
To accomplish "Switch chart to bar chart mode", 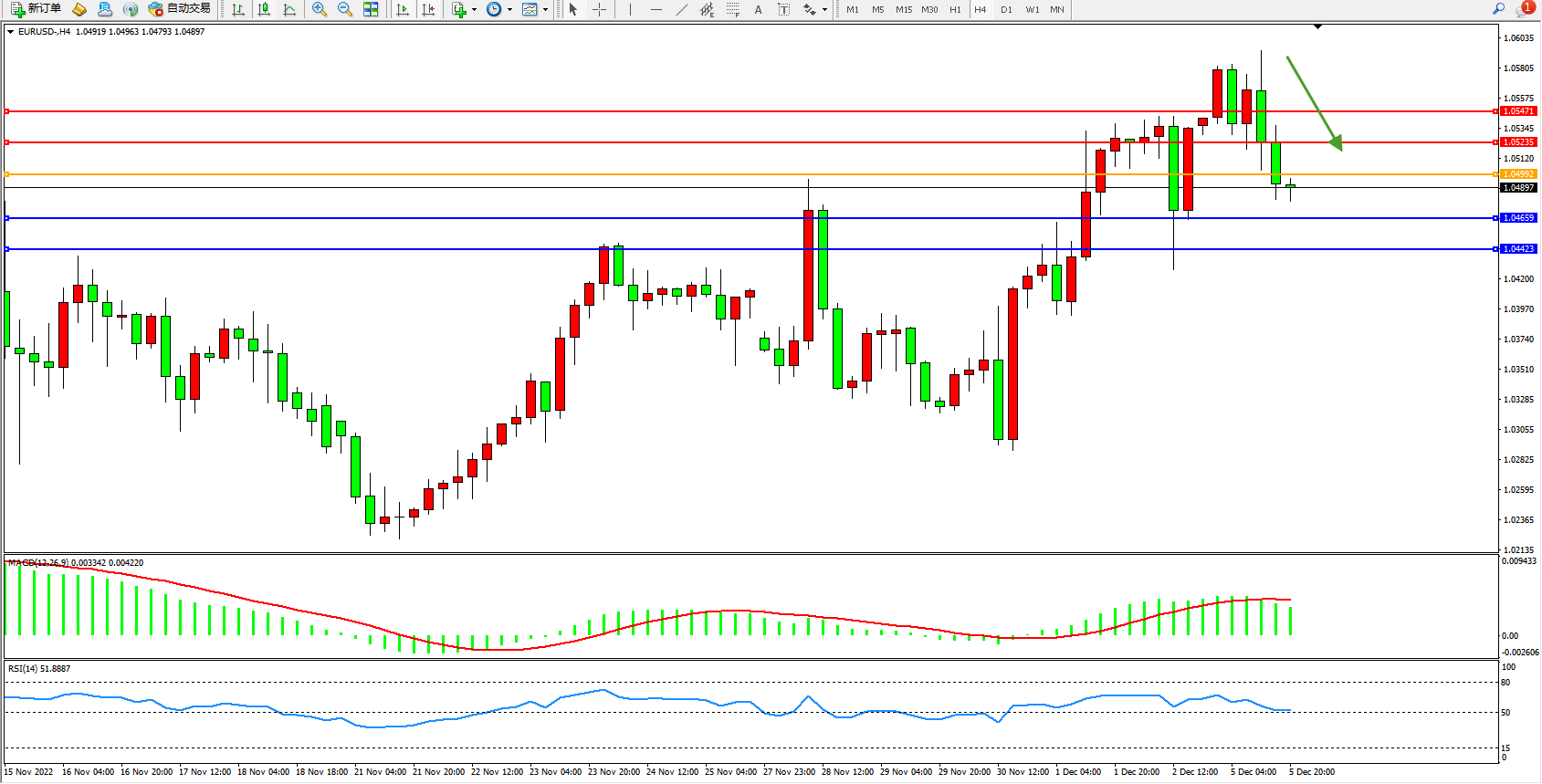I will 238,9.
